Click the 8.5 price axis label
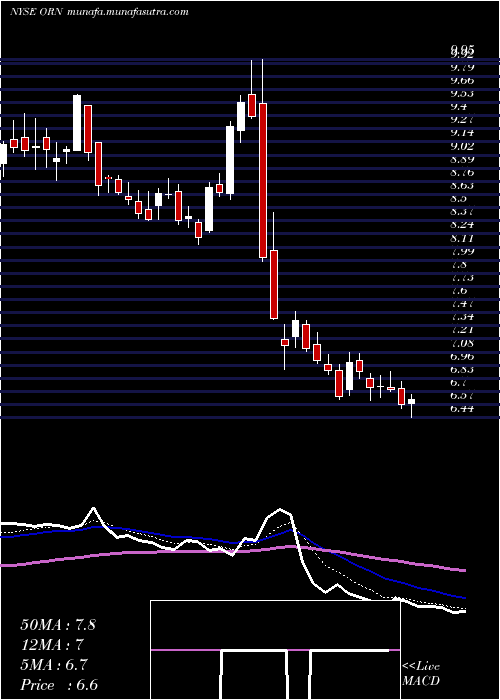 458,199
